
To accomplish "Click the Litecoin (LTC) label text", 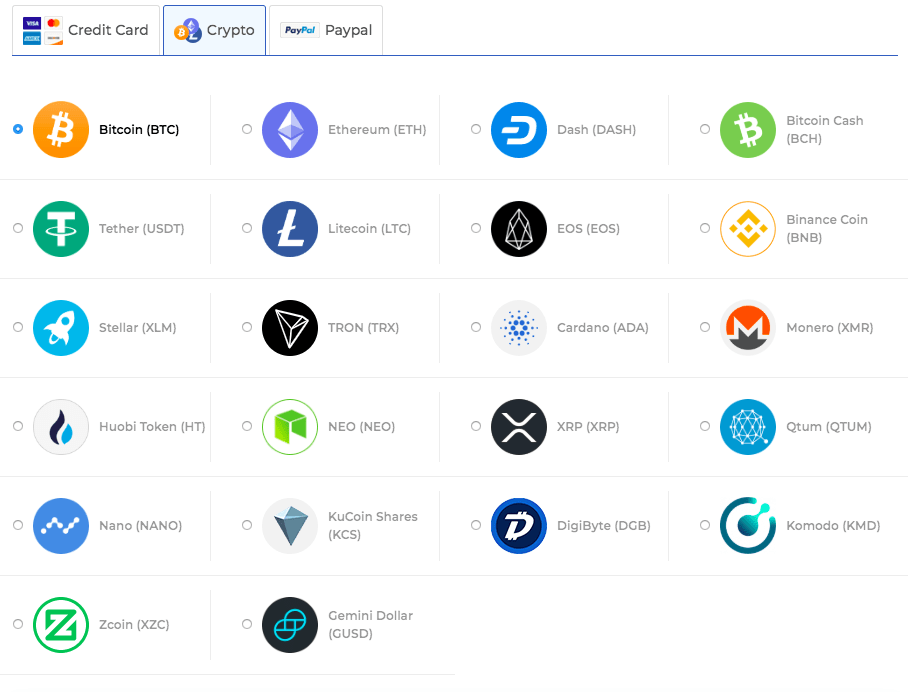I will click(369, 229).
